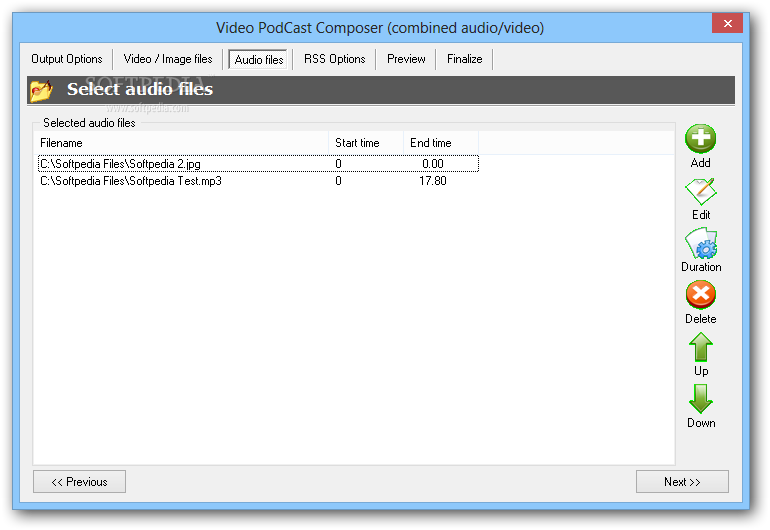Image resolution: width=770 pixels, height=530 pixels.
Task: Click the << Previous button
Action: pyautogui.click(x=79, y=481)
